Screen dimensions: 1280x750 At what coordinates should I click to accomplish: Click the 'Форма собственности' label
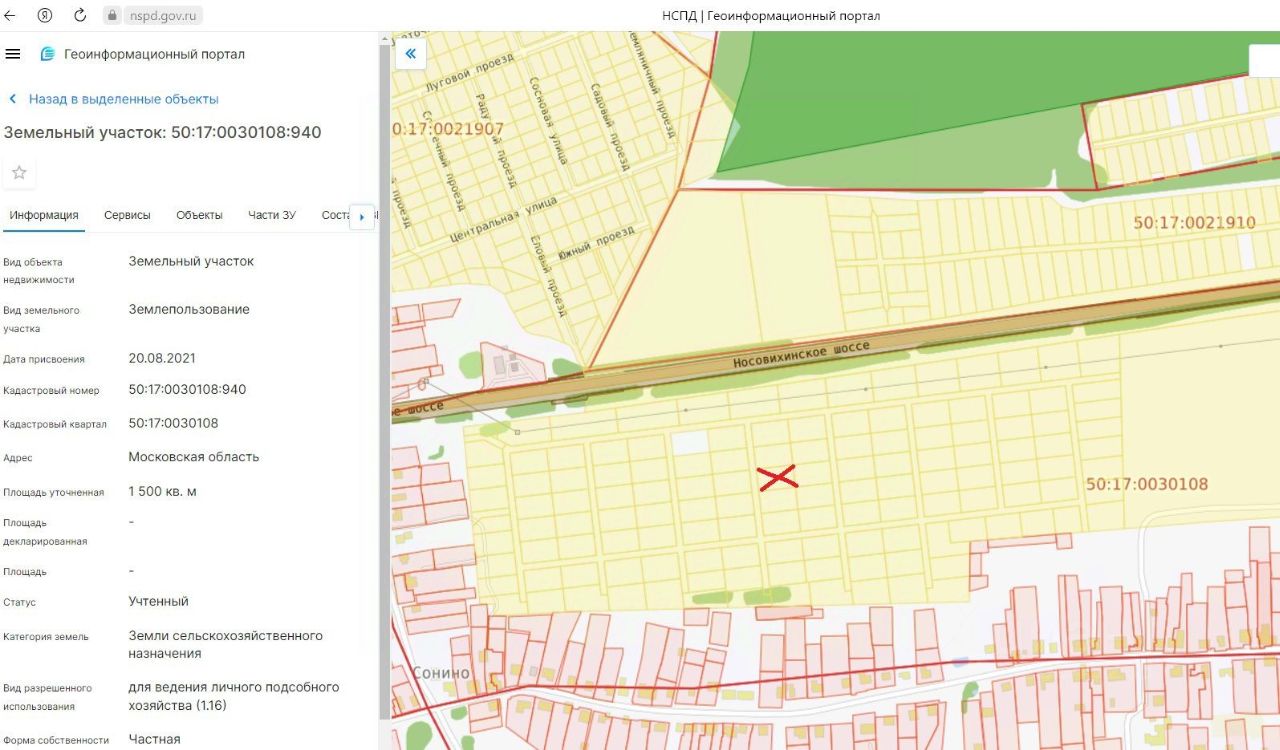[56, 740]
